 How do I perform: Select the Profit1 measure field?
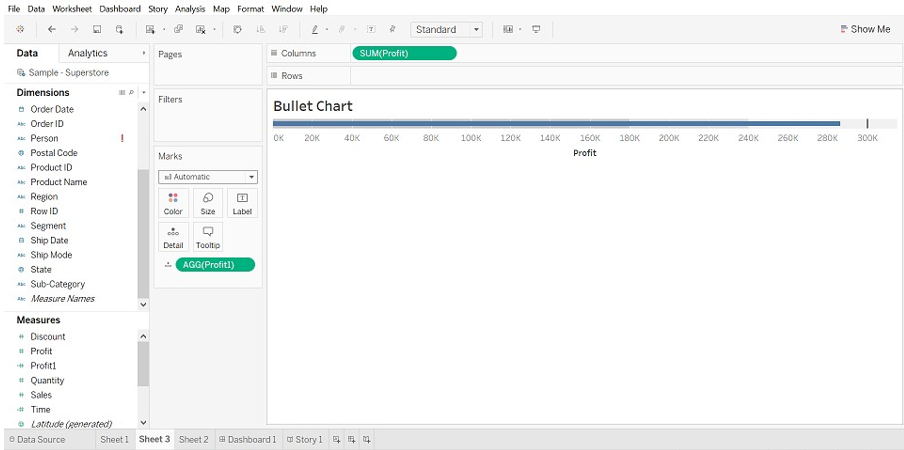pyautogui.click(x=43, y=366)
